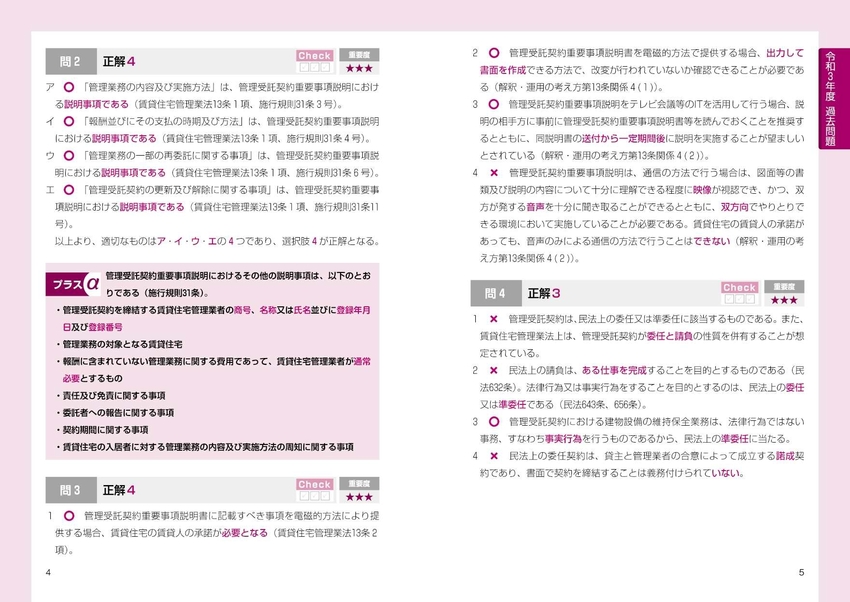Tick the last Check box for 問4
The height and width of the screenshot is (602, 850).
coord(750,299)
